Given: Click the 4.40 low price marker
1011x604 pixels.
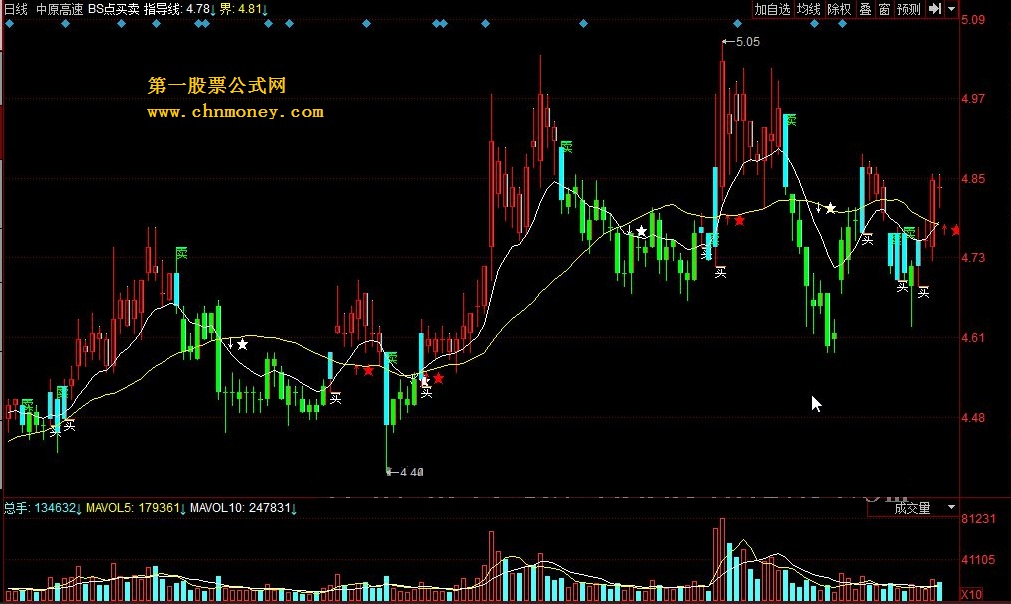Looking at the screenshot, I should 405,472.
